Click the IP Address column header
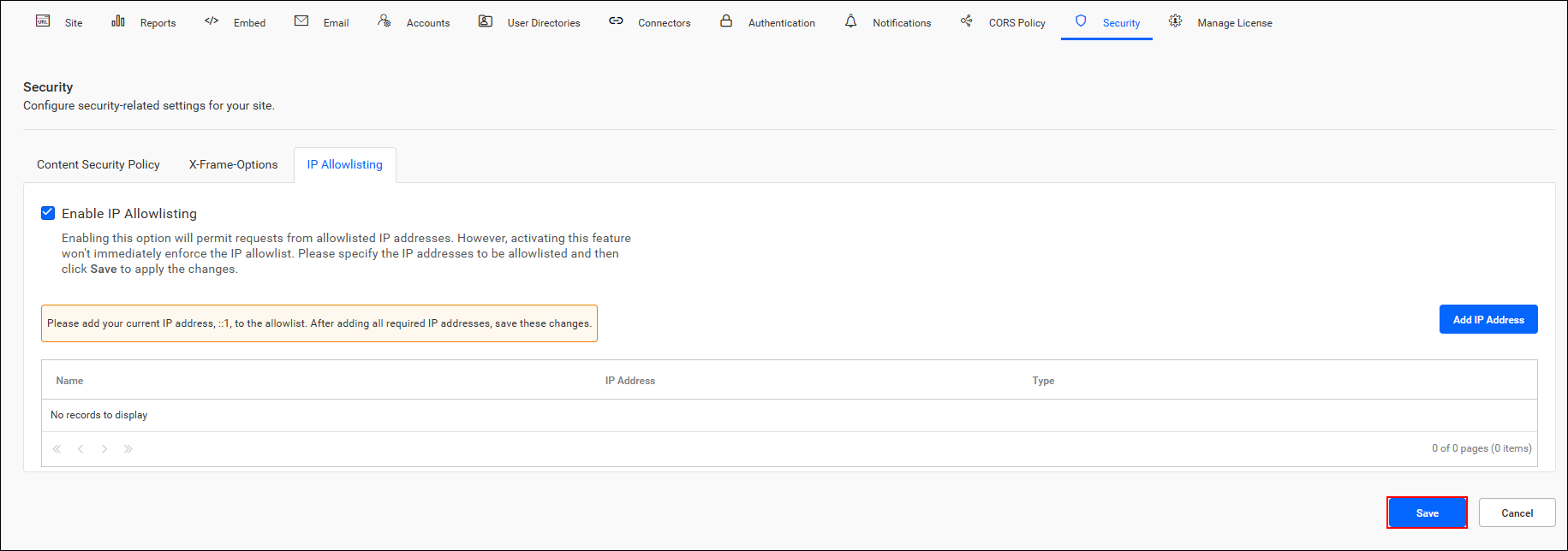This screenshot has width=1568, height=551. click(629, 381)
